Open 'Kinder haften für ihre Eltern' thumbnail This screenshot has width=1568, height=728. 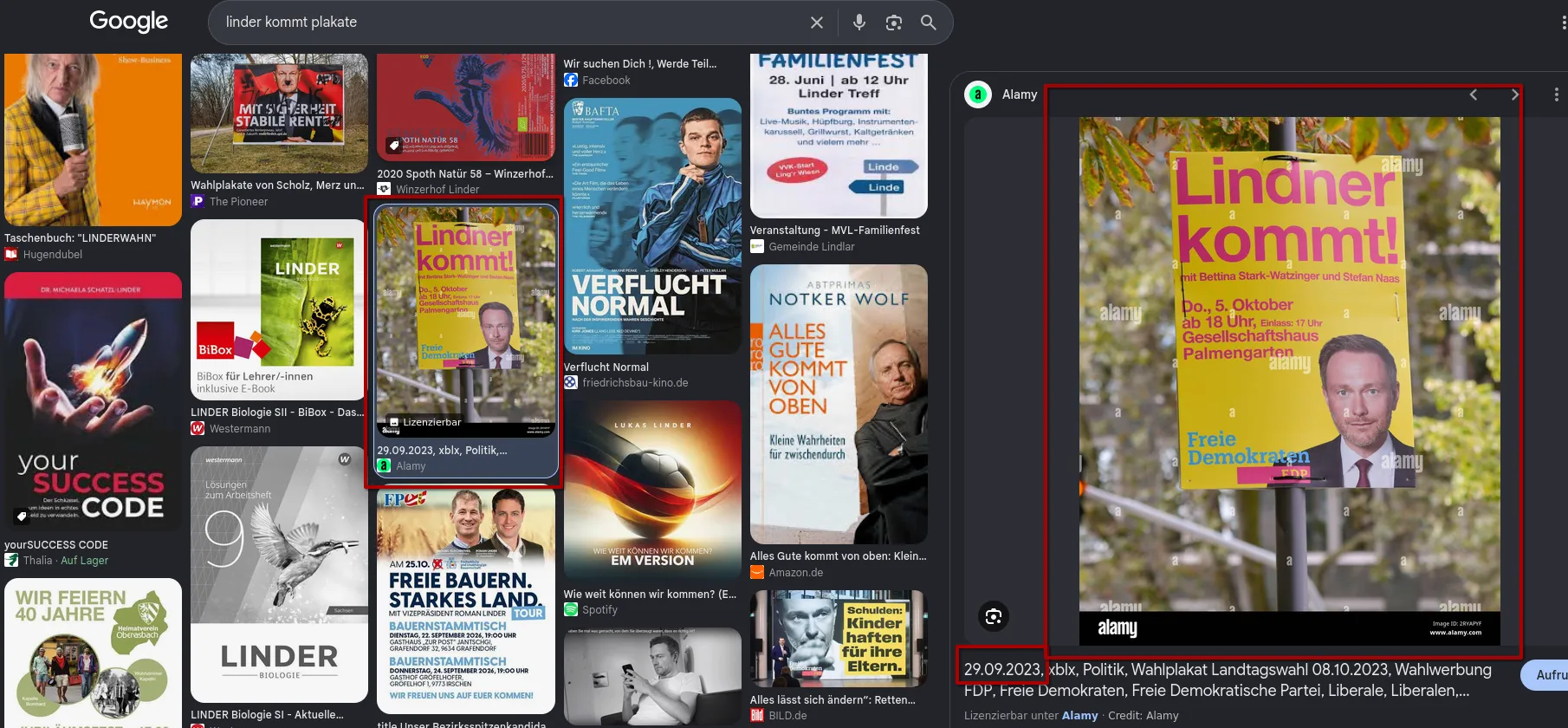pyautogui.click(x=839, y=639)
